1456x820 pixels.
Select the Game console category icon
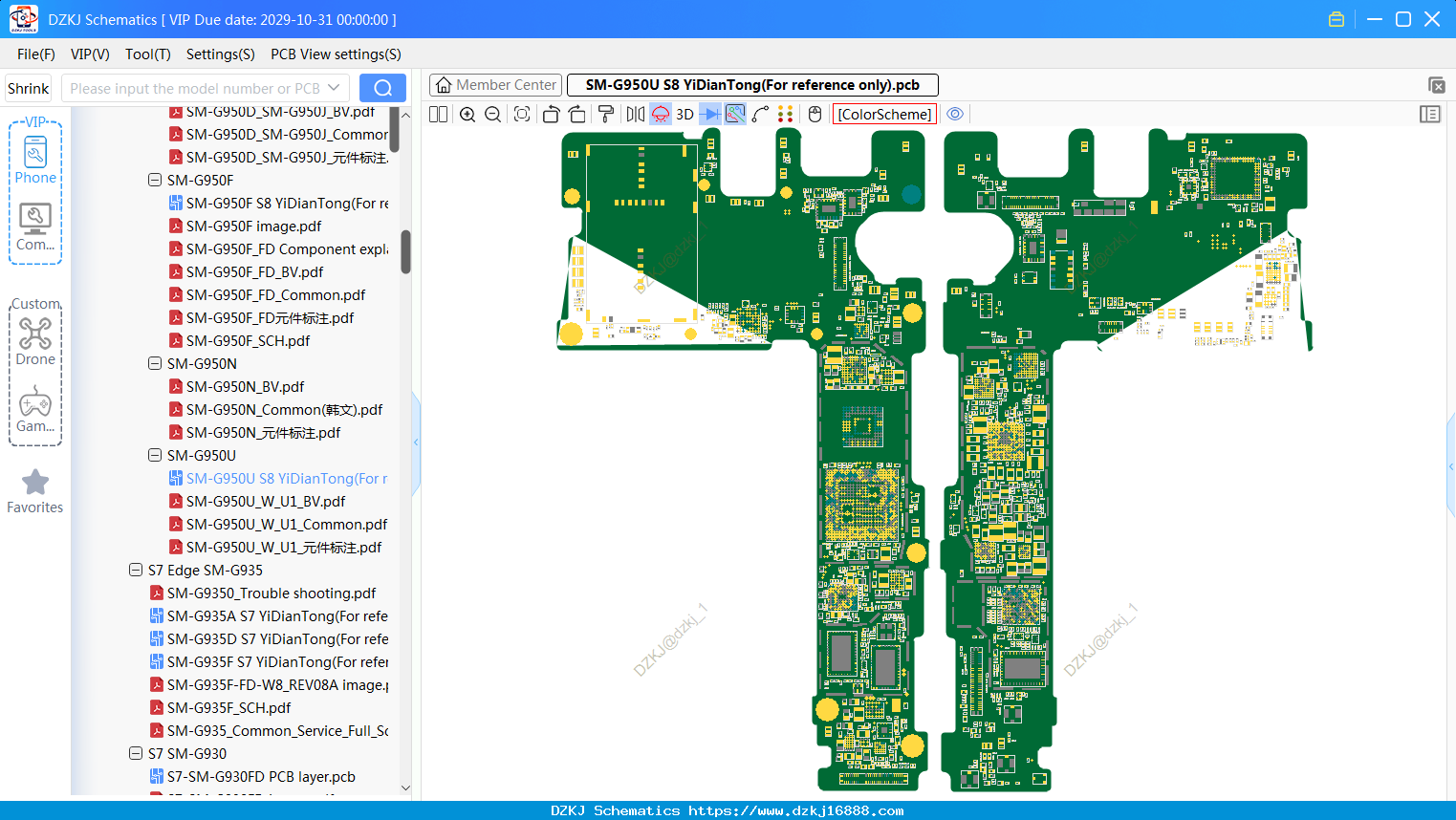tap(35, 409)
